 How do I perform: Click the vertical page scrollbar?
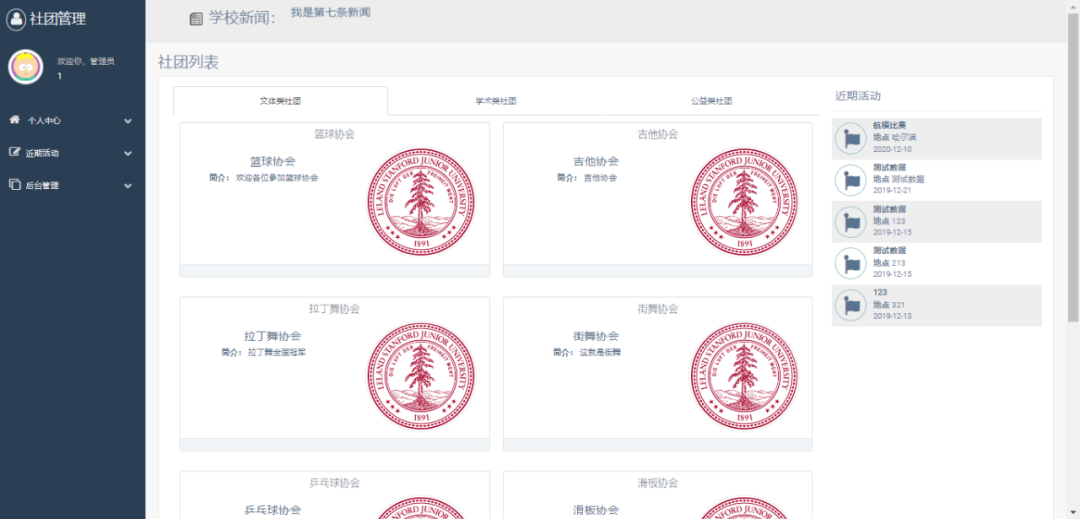click(x=1072, y=165)
